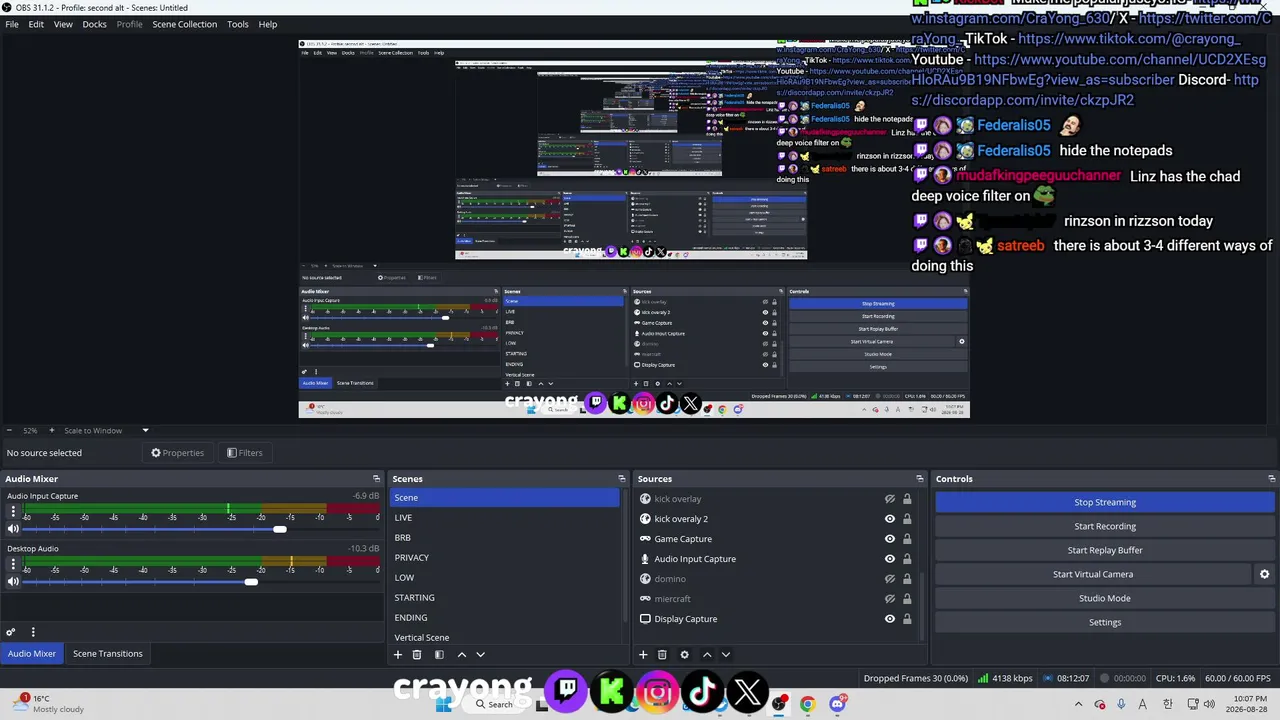Image resolution: width=1280 pixels, height=720 pixels.
Task: Remove the selected source with the trash icon
Action: (662, 655)
